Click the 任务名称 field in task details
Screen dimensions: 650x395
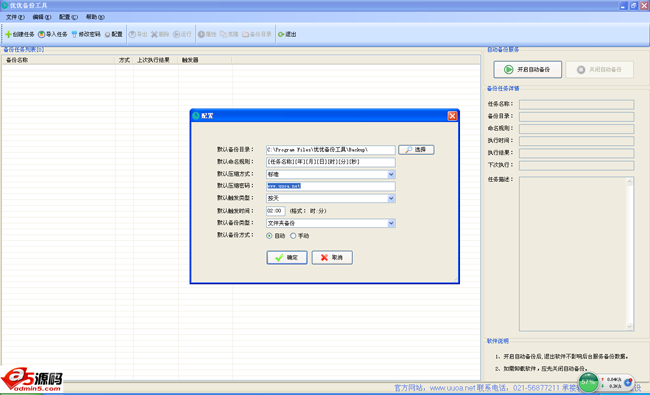pyautogui.click(x=576, y=104)
